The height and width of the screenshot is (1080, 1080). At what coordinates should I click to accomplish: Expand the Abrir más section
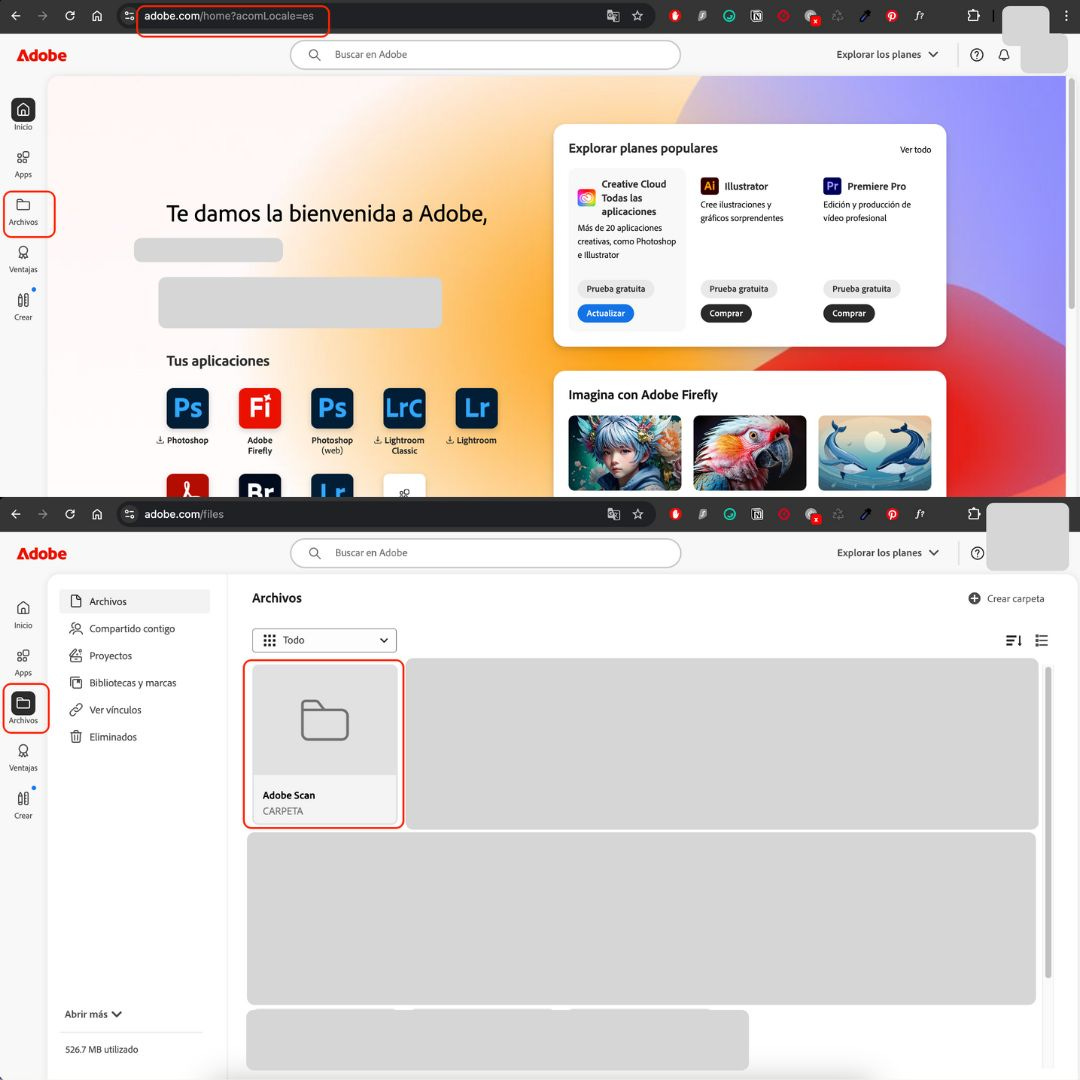pos(93,1014)
